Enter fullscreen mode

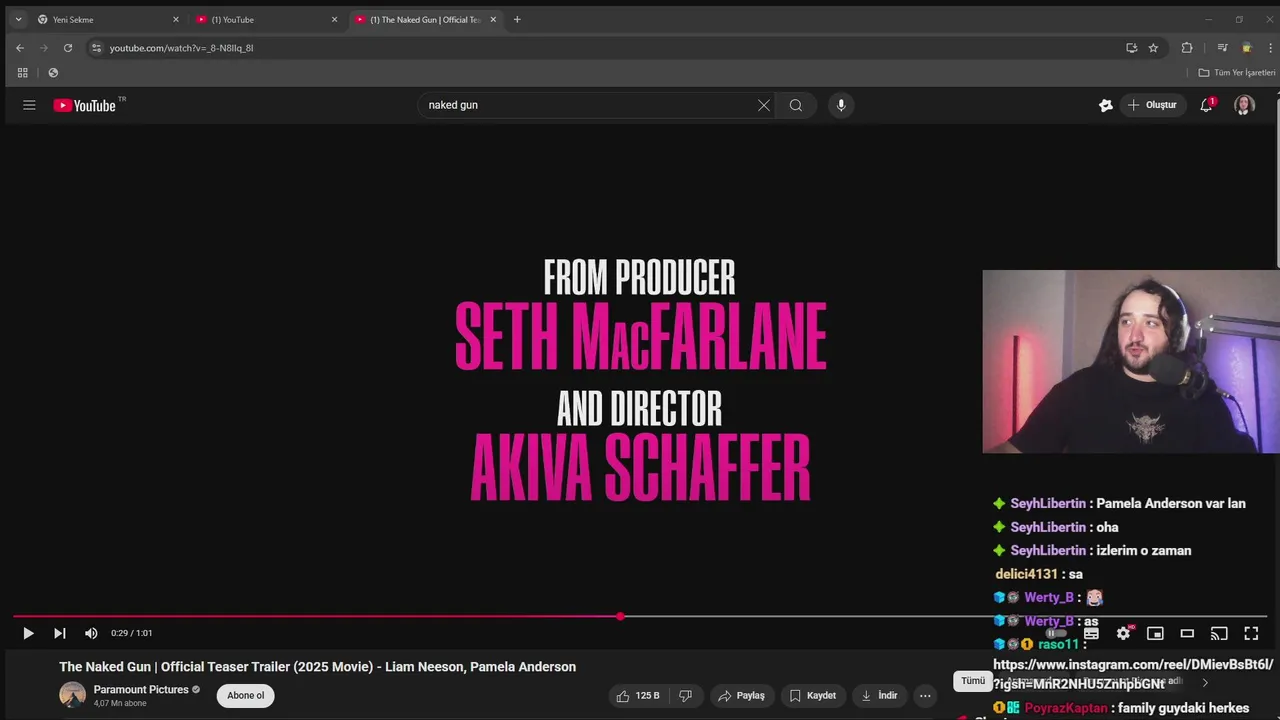[1251, 633]
